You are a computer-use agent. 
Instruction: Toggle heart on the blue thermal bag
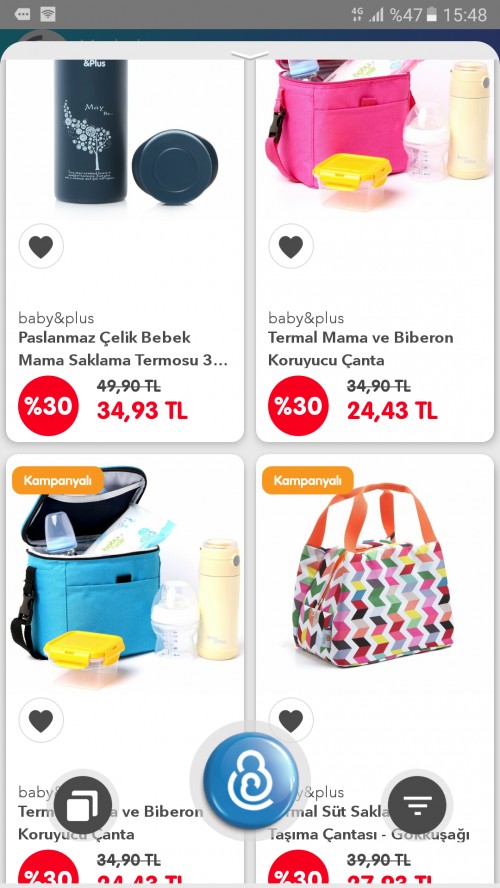click(41, 720)
